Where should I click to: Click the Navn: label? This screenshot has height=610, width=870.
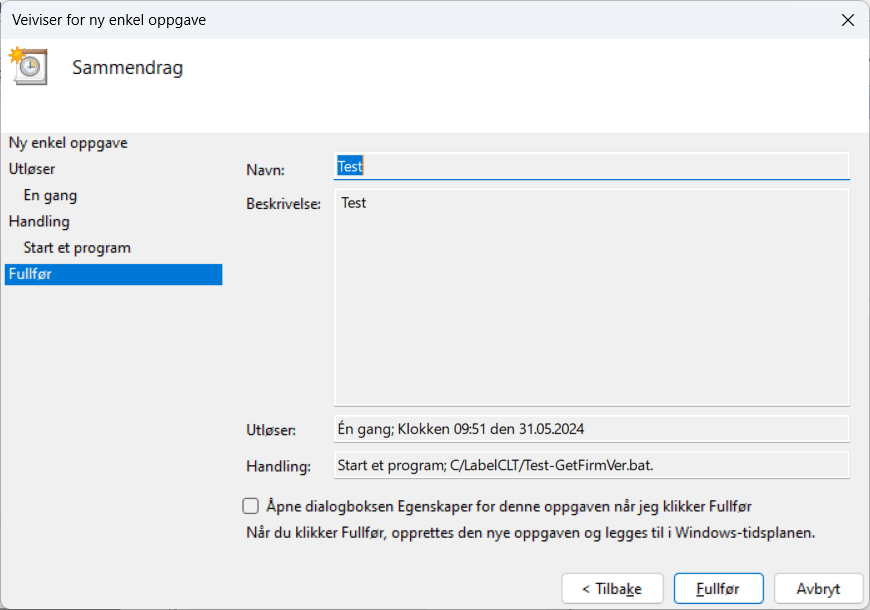point(265,171)
